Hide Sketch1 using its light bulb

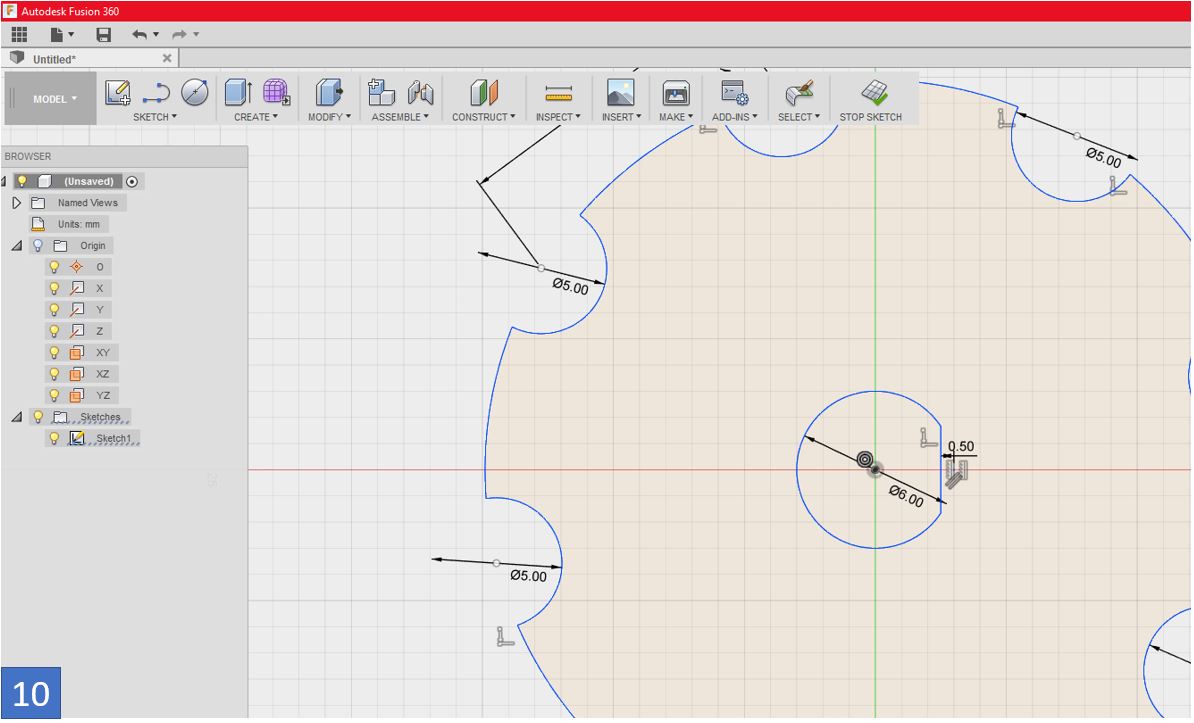tap(55, 439)
